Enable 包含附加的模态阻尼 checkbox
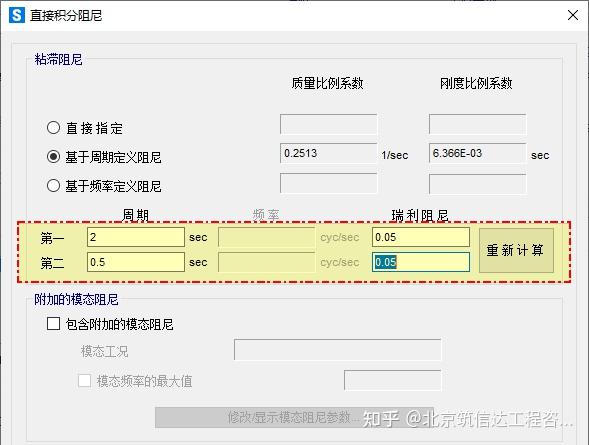 (53, 323)
